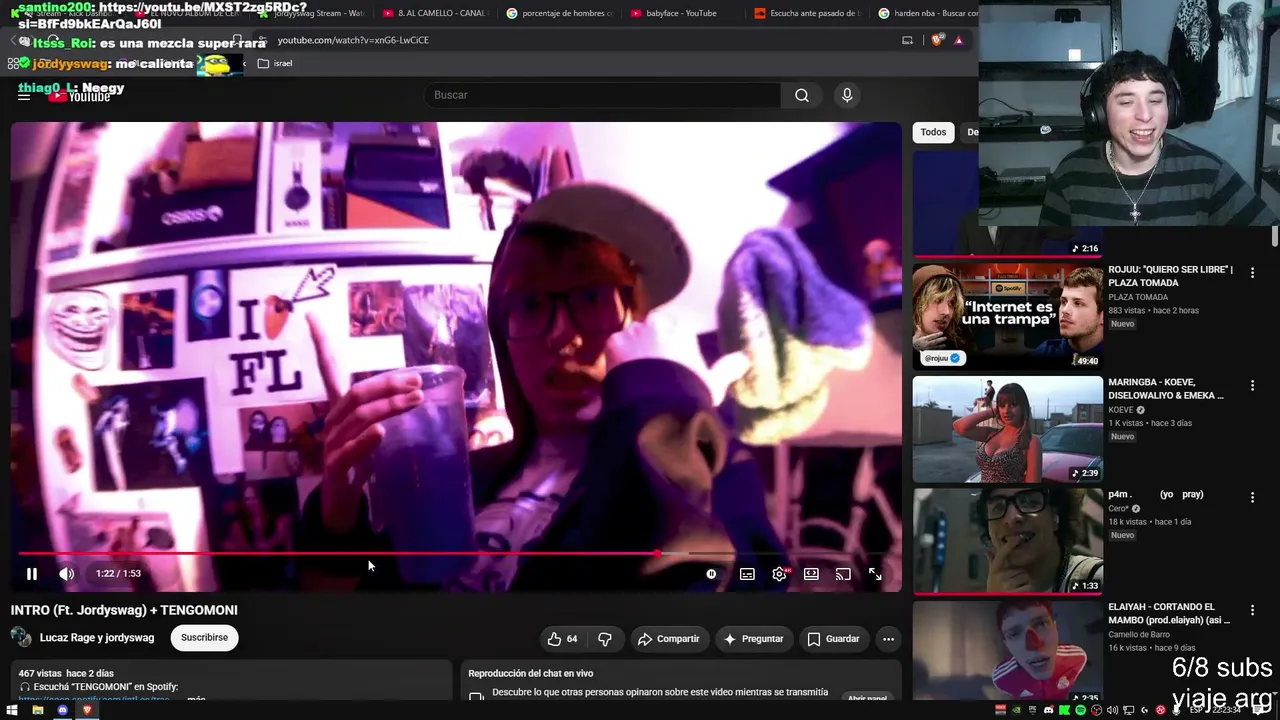
Task: Open the Windows Start menu
Action: pos(12,710)
